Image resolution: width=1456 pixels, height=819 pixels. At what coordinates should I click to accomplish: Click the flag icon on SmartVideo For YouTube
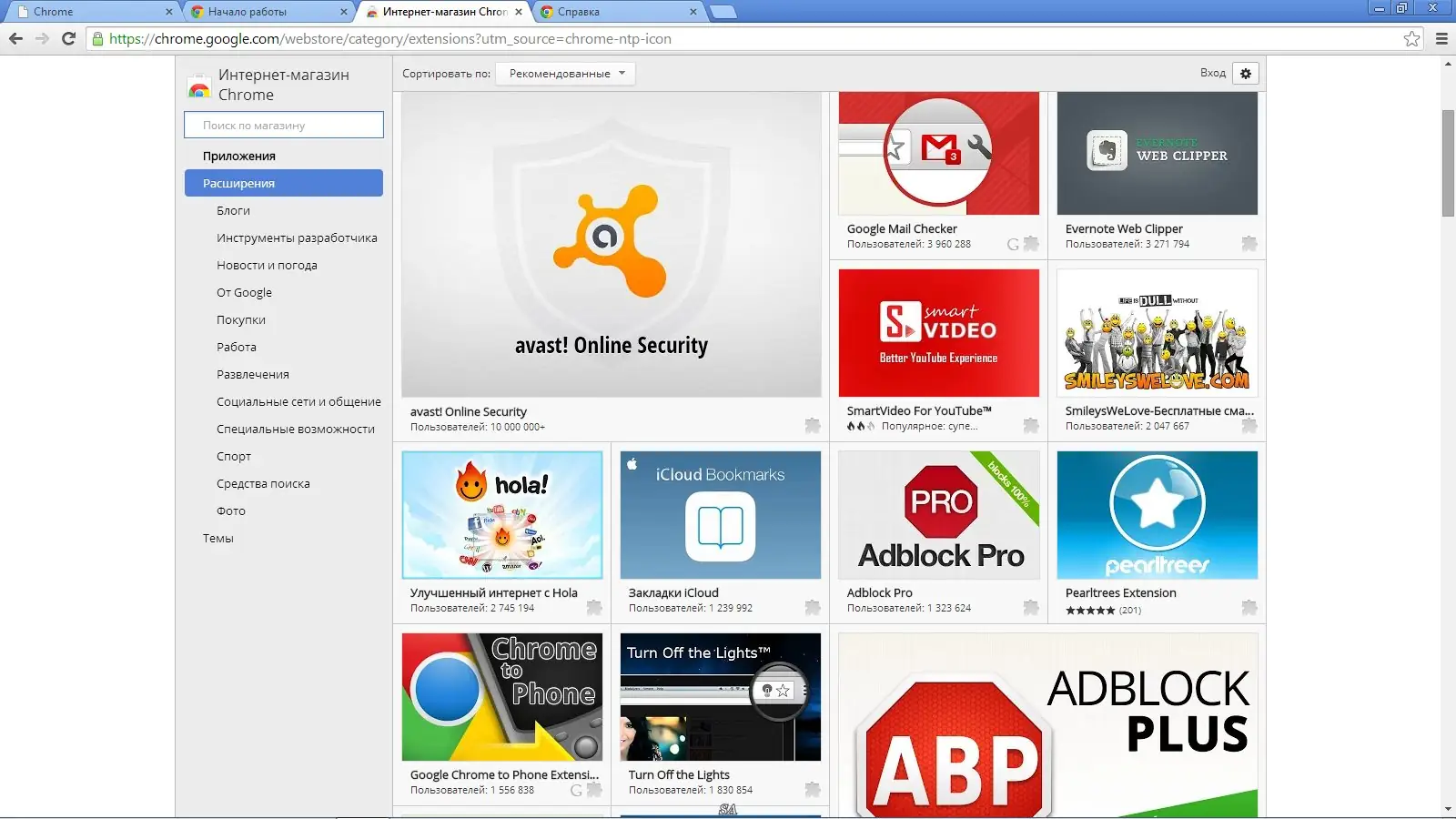click(1031, 426)
